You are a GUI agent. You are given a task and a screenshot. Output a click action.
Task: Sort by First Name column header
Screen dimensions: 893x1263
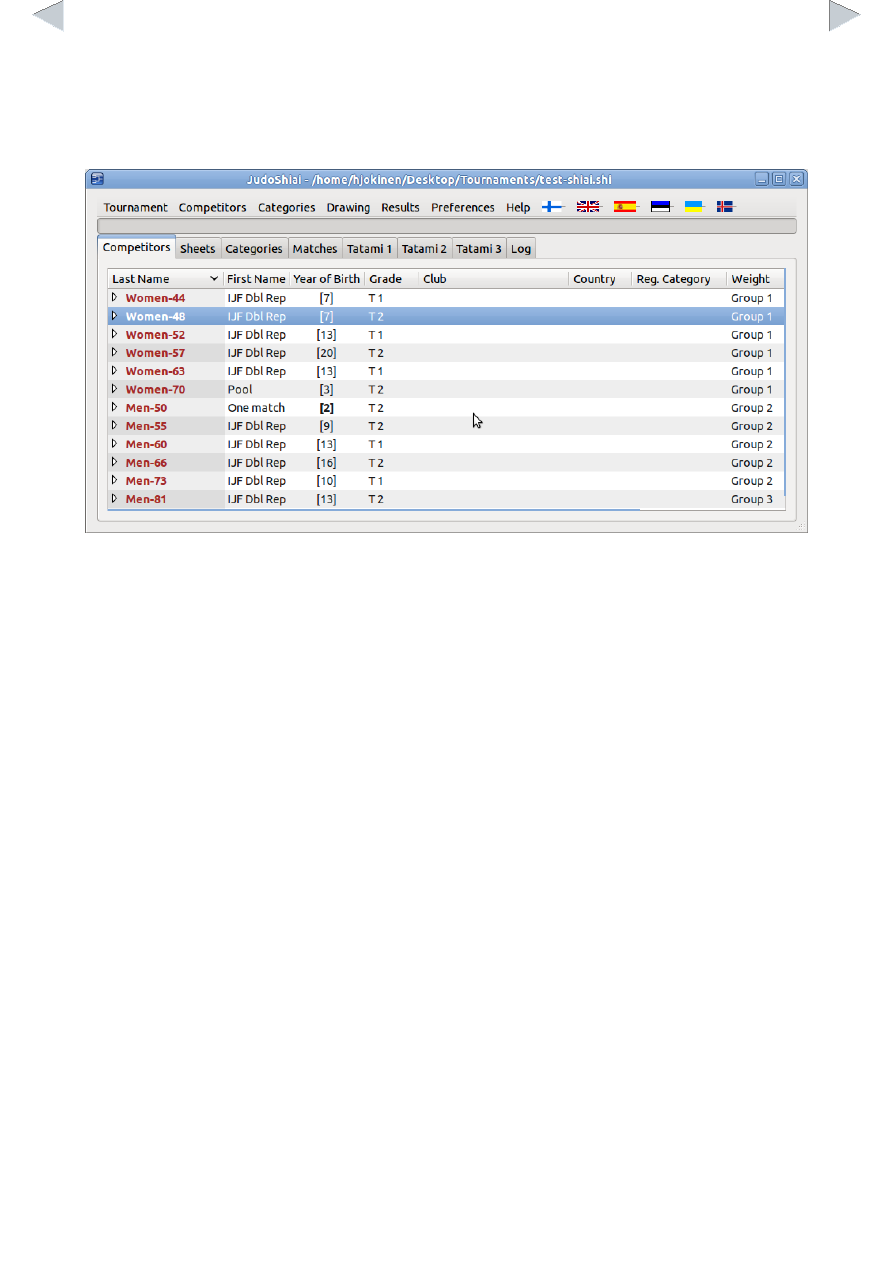point(256,279)
